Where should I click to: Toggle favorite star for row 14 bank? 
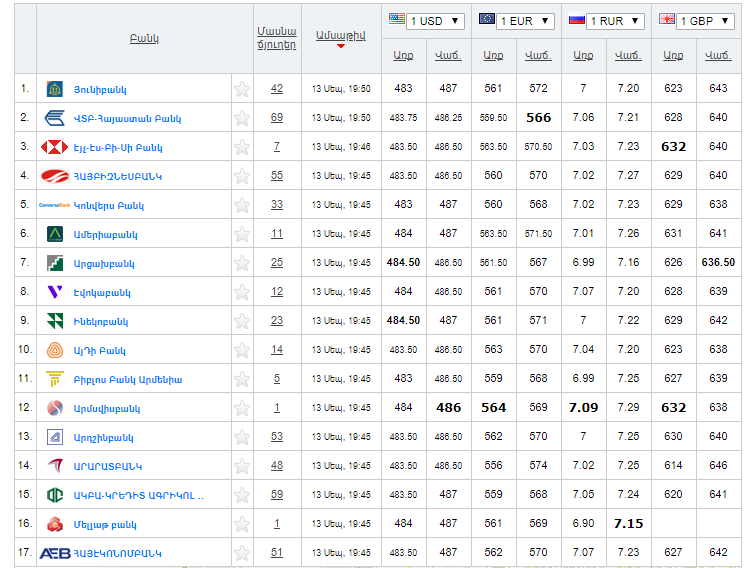click(x=242, y=466)
